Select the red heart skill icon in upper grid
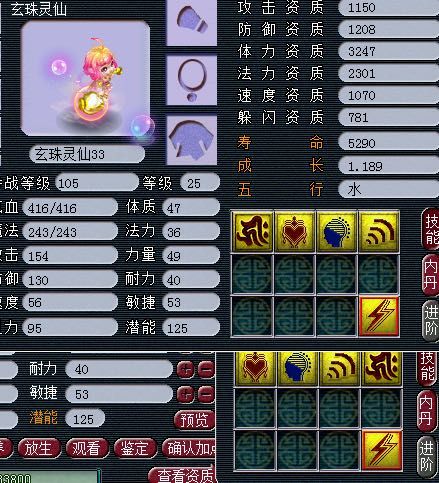 click(294, 231)
